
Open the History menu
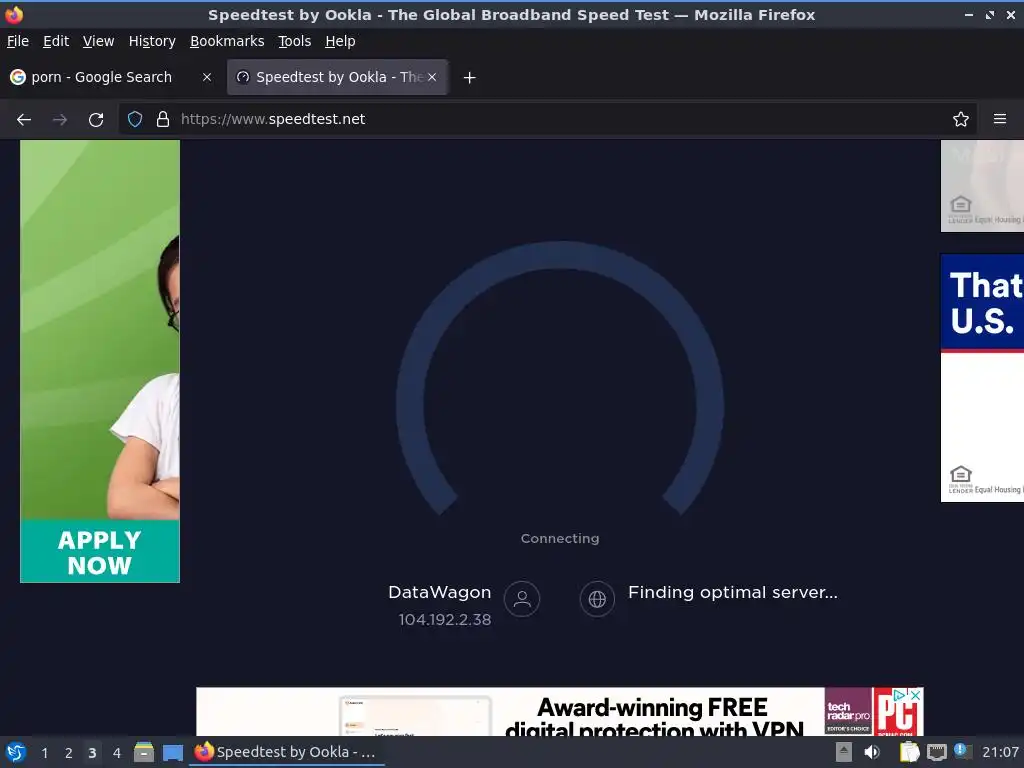[152, 41]
